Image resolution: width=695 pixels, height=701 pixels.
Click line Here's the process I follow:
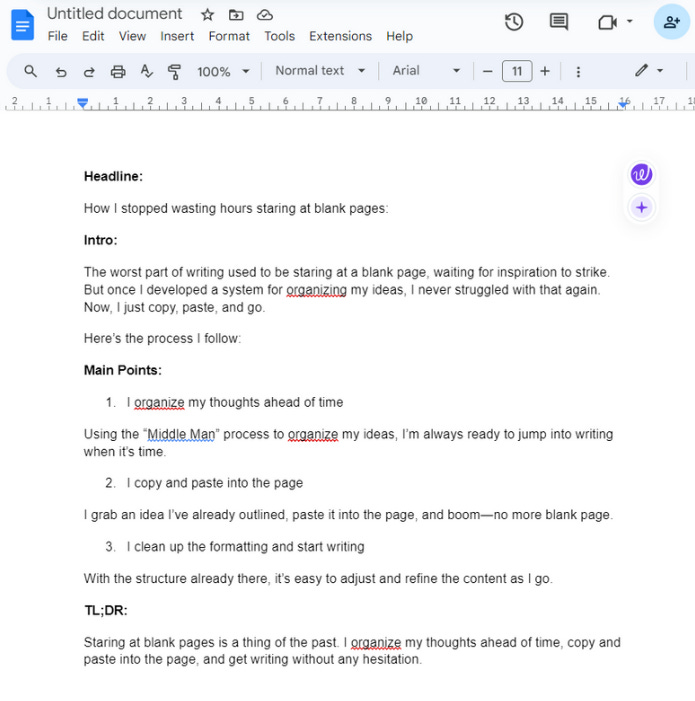point(162,338)
